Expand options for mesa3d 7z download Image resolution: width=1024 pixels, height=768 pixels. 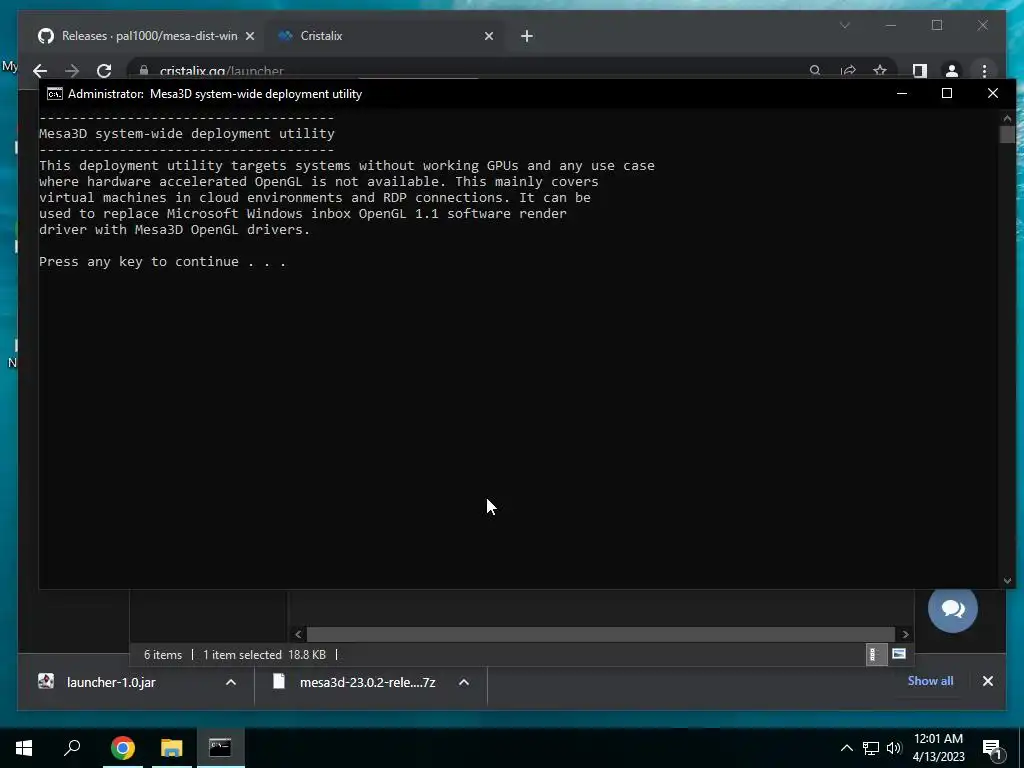[x=464, y=682]
